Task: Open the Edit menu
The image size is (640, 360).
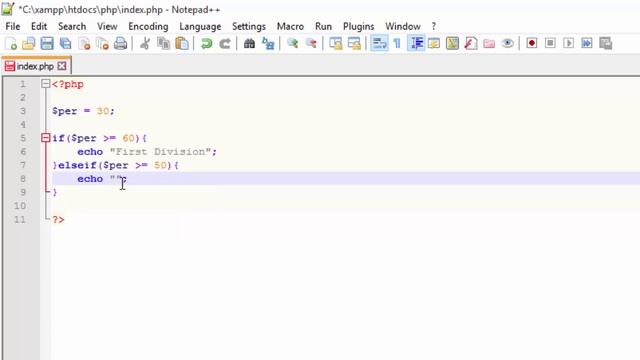Action: (39, 27)
